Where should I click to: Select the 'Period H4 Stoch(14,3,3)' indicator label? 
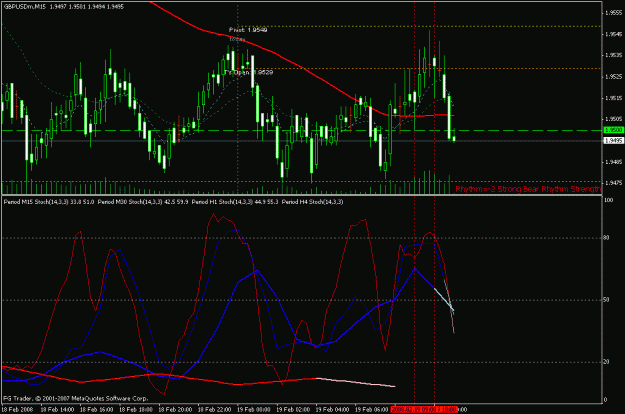(x=312, y=202)
